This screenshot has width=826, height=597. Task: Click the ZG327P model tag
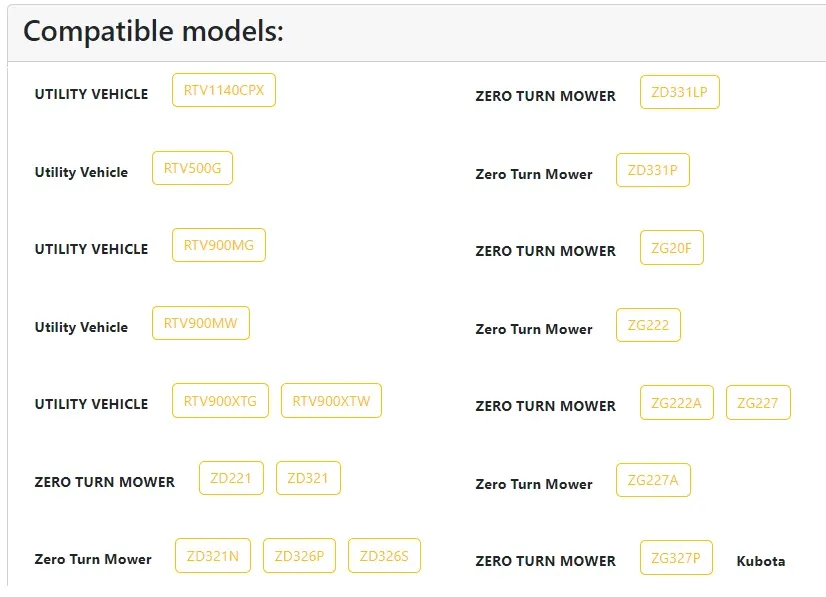point(676,558)
